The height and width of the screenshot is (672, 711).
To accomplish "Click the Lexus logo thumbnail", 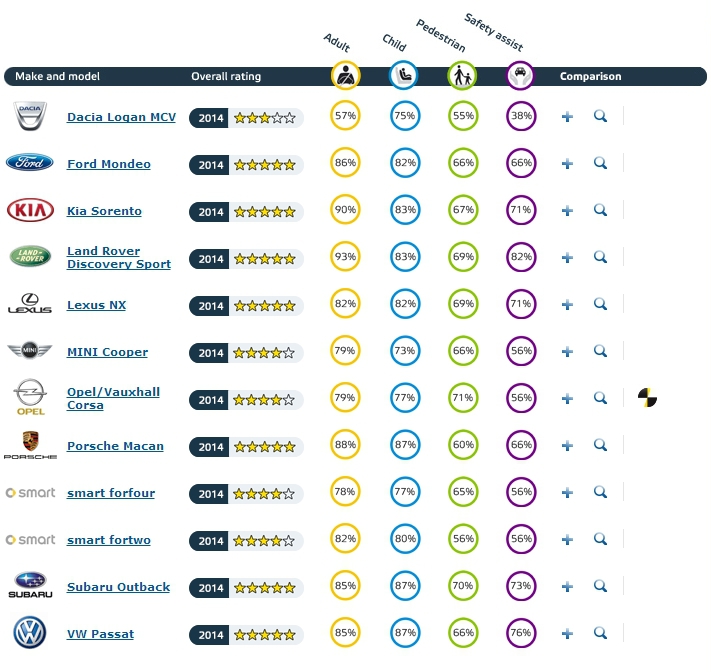I will click(30, 305).
